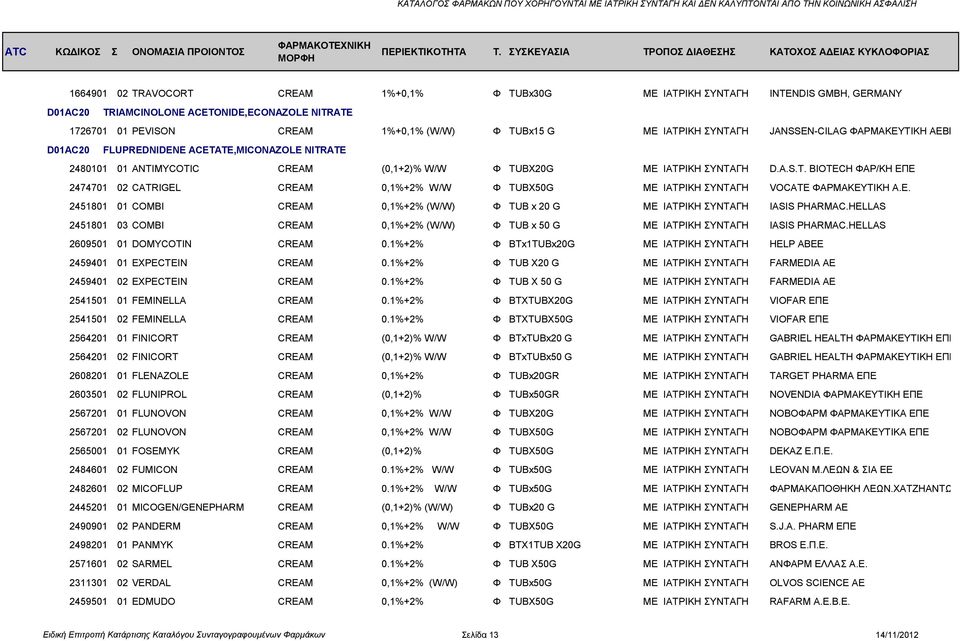Select the TRIAMCINOLONE ACETONIDE,ECONAZOLE NITRATE heading
This screenshot has width=960, height=641.
pyautogui.click(x=228, y=113)
